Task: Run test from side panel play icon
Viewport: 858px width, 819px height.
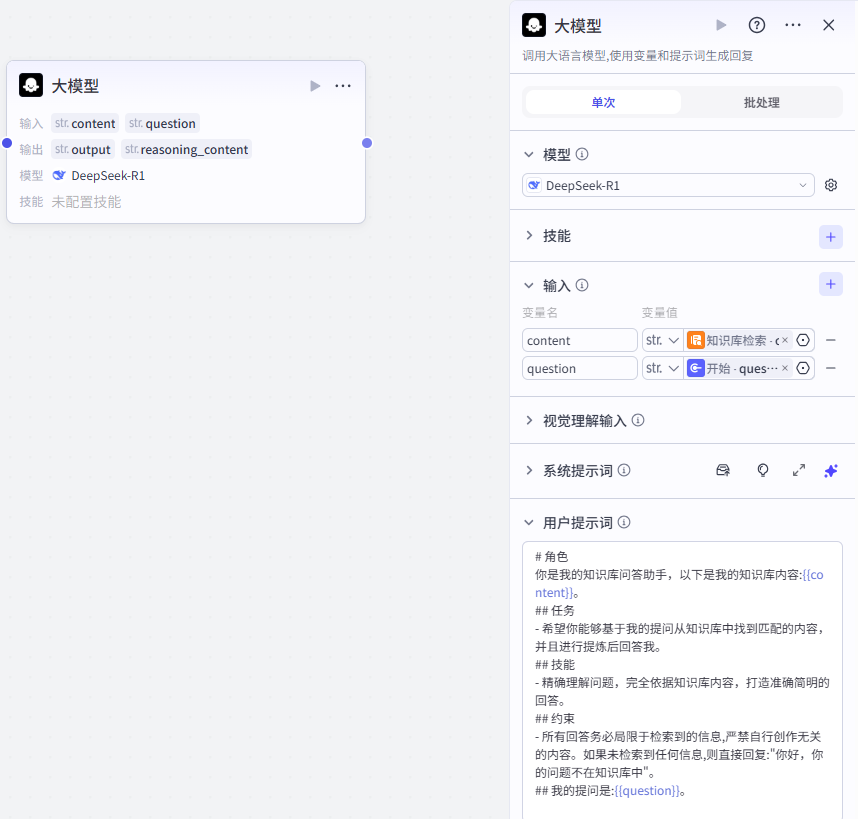Action: click(x=721, y=25)
